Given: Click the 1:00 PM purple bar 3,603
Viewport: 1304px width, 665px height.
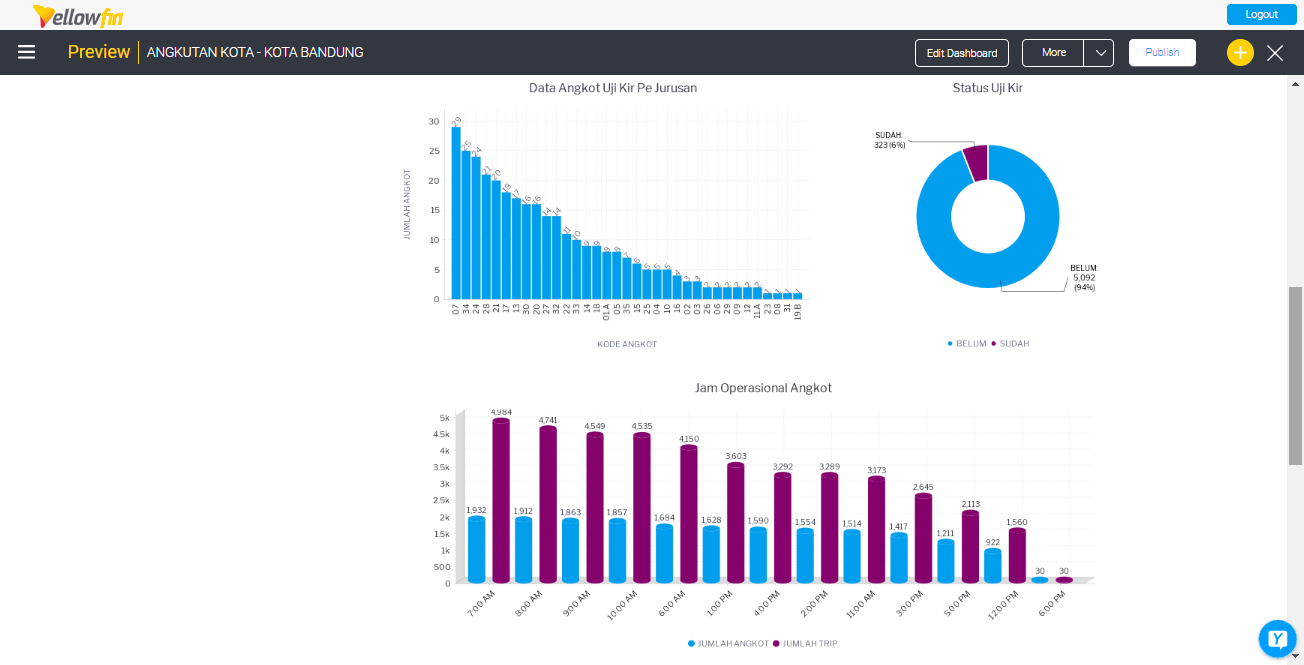Looking at the screenshot, I should 736,522.
